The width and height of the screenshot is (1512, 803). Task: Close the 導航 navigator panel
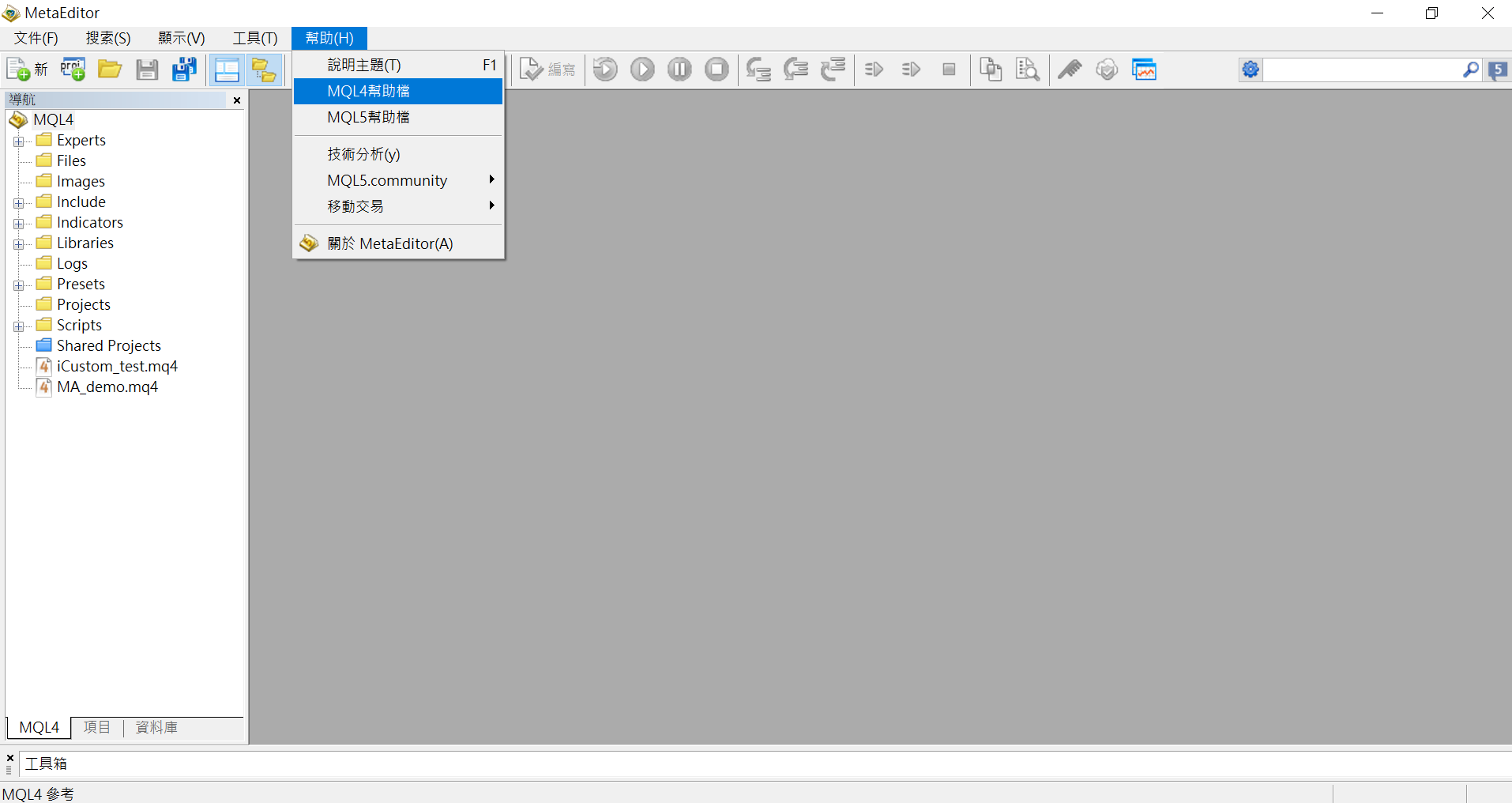click(x=237, y=100)
